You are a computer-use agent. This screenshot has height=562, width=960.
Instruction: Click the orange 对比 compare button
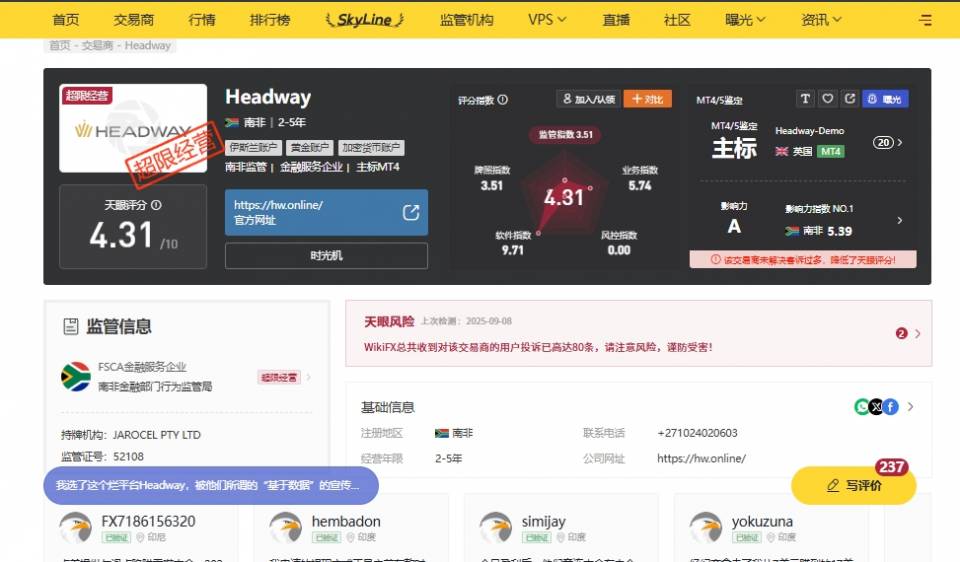pos(648,99)
